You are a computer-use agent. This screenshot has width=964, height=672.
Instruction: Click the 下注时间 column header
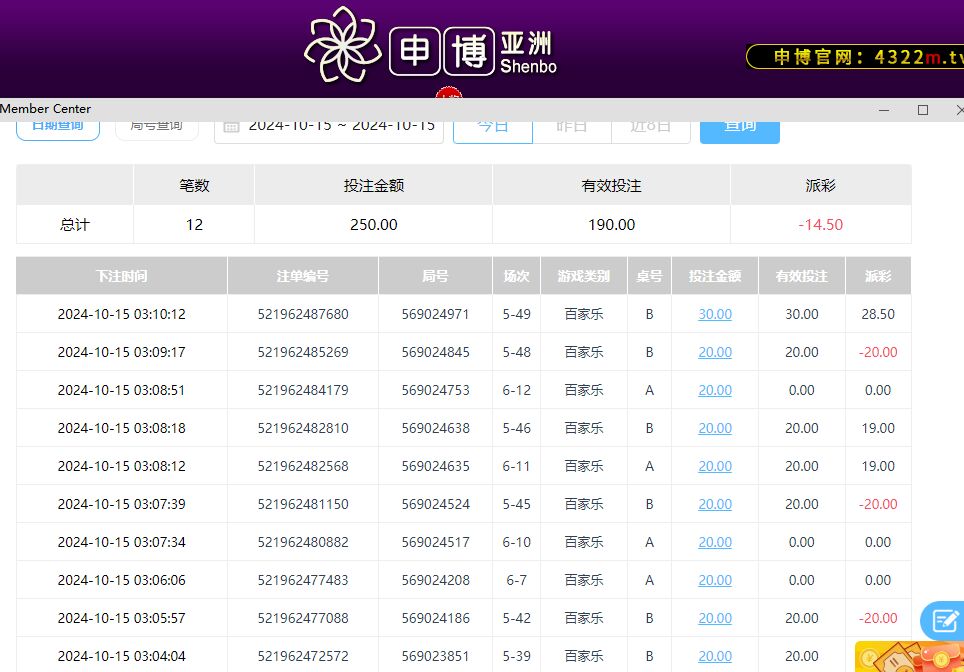tap(121, 276)
